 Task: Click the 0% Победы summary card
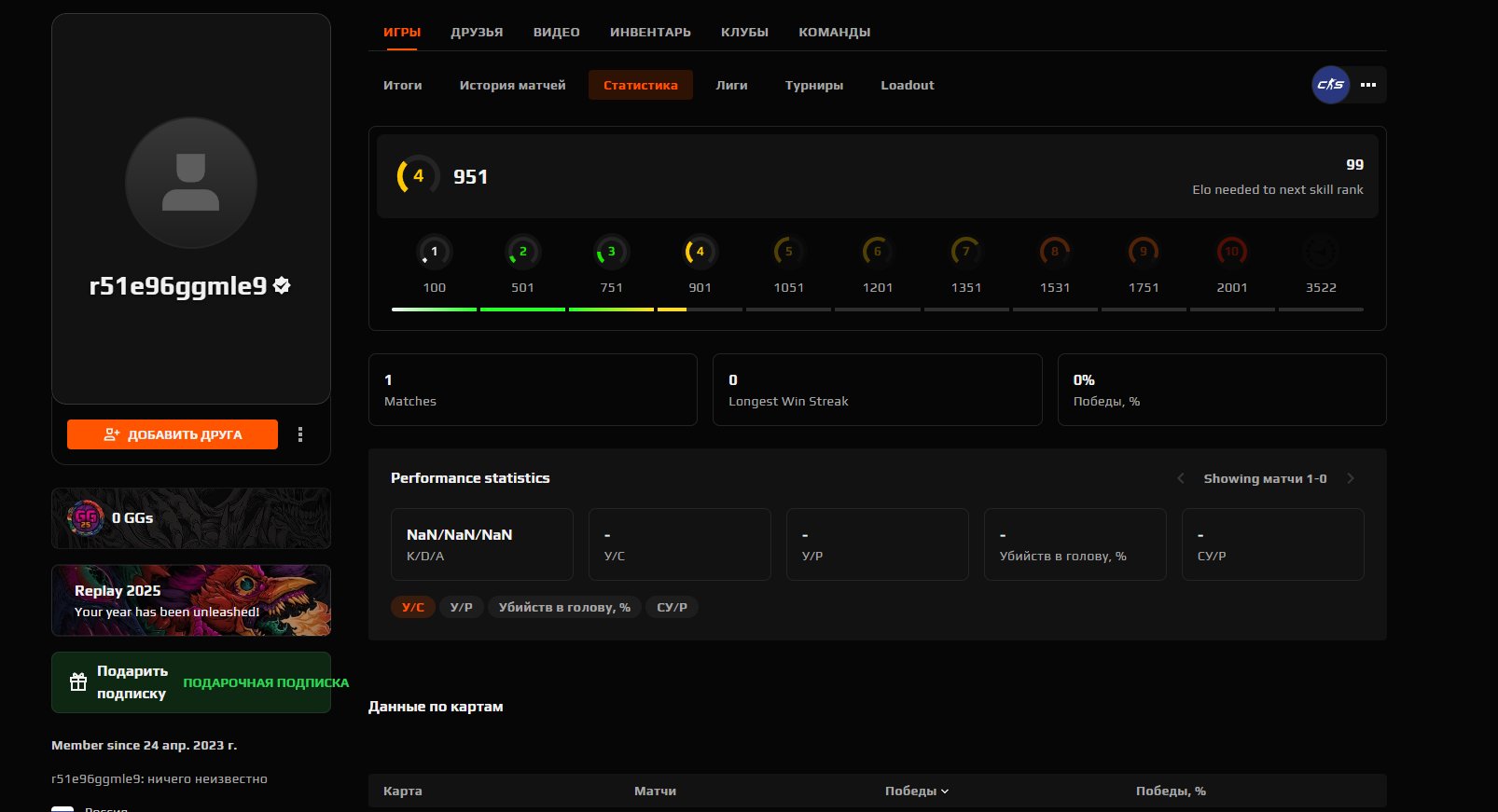click(1222, 390)
